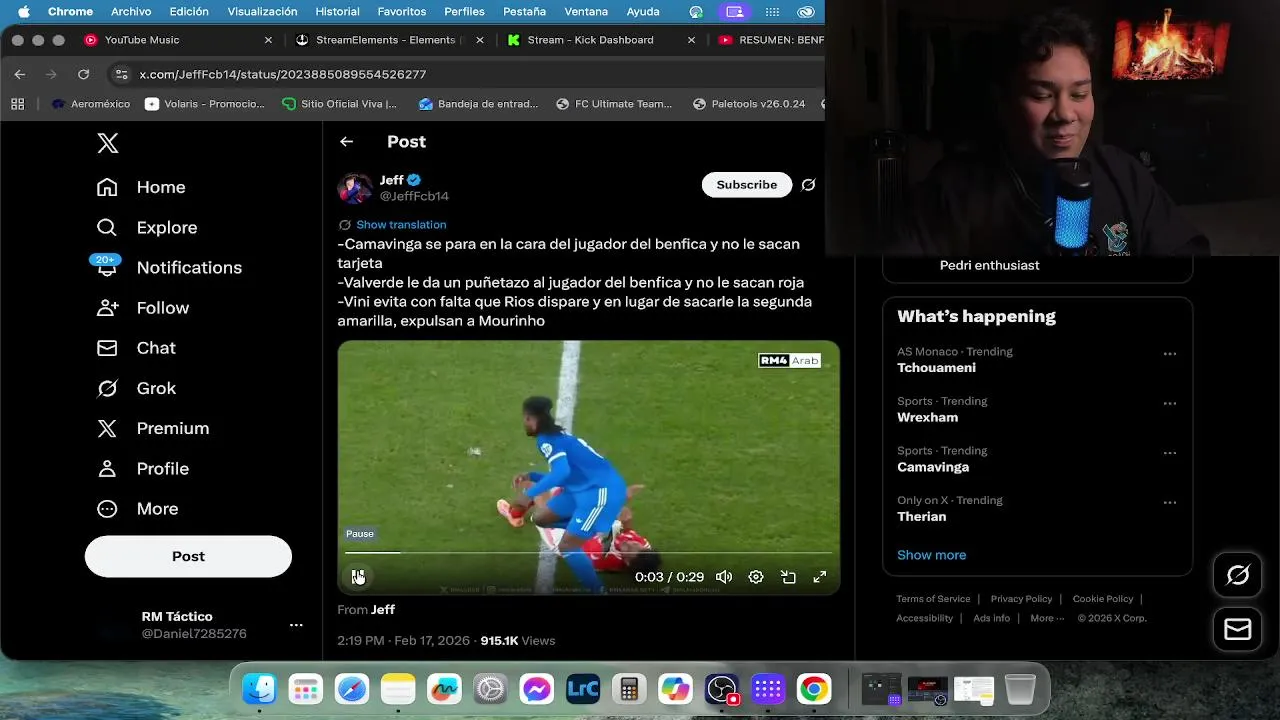The width and height of the screenshot is (1280, 720).
Task: Open Chrome apps grid in bookmarks bar
Action: pos(17,104)
